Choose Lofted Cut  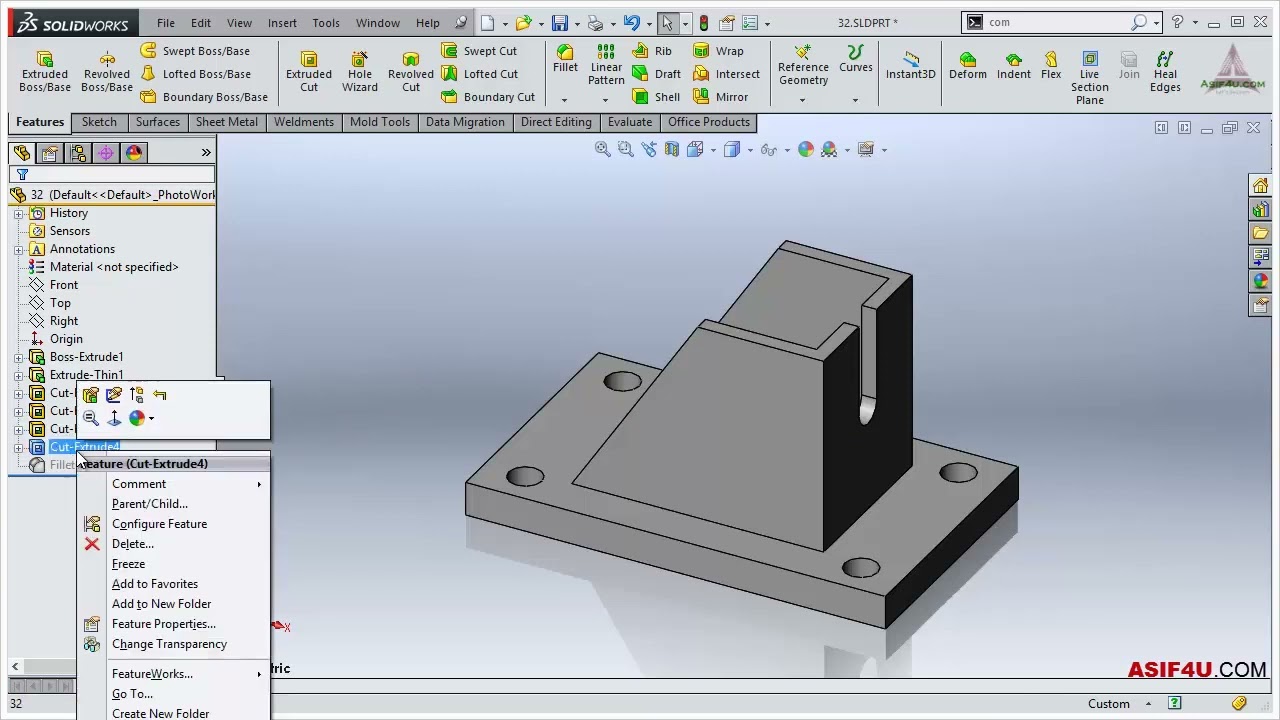(479, 74)
